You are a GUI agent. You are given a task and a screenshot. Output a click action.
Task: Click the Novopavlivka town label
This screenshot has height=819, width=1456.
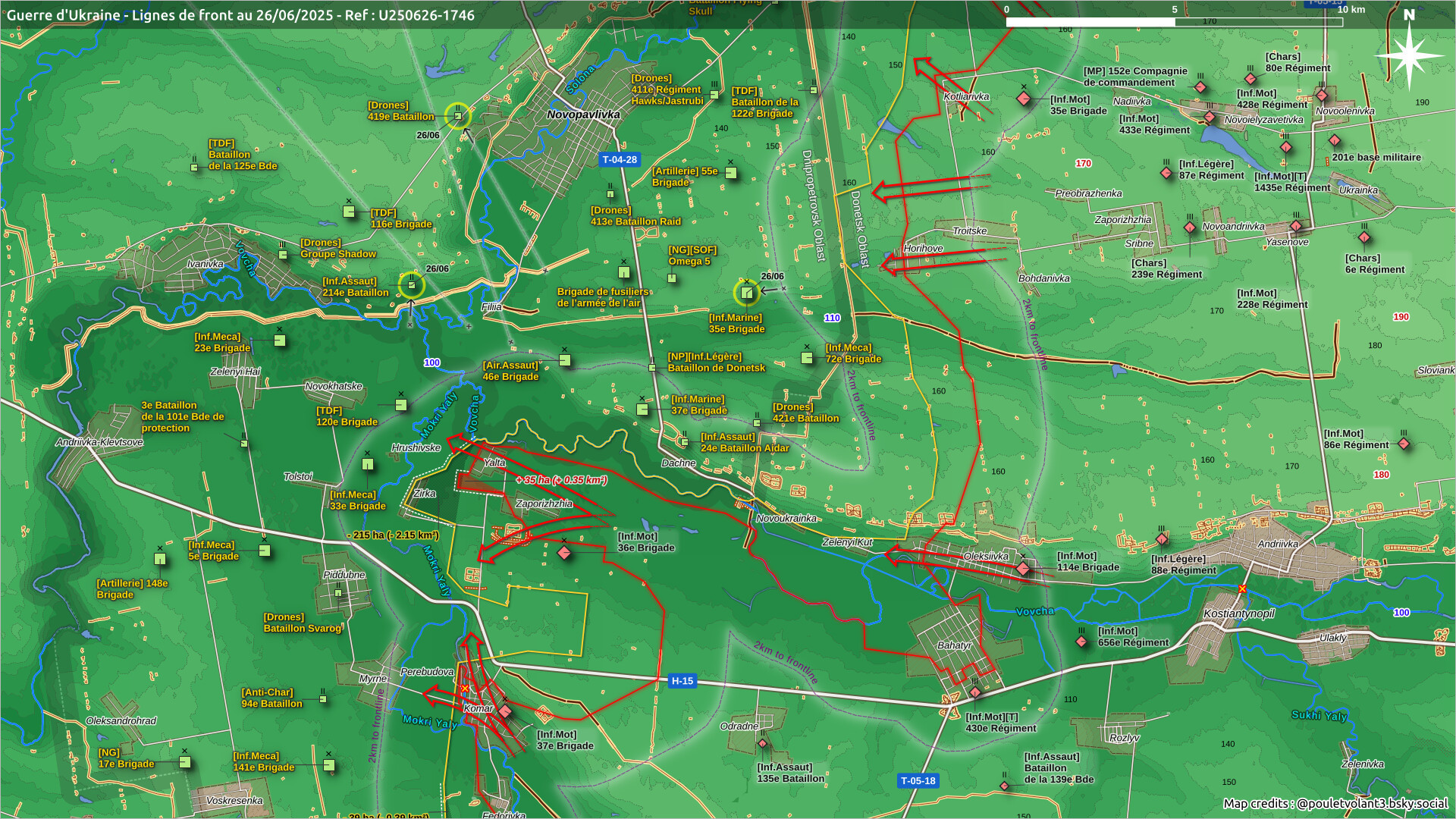[x=583, y=115]
